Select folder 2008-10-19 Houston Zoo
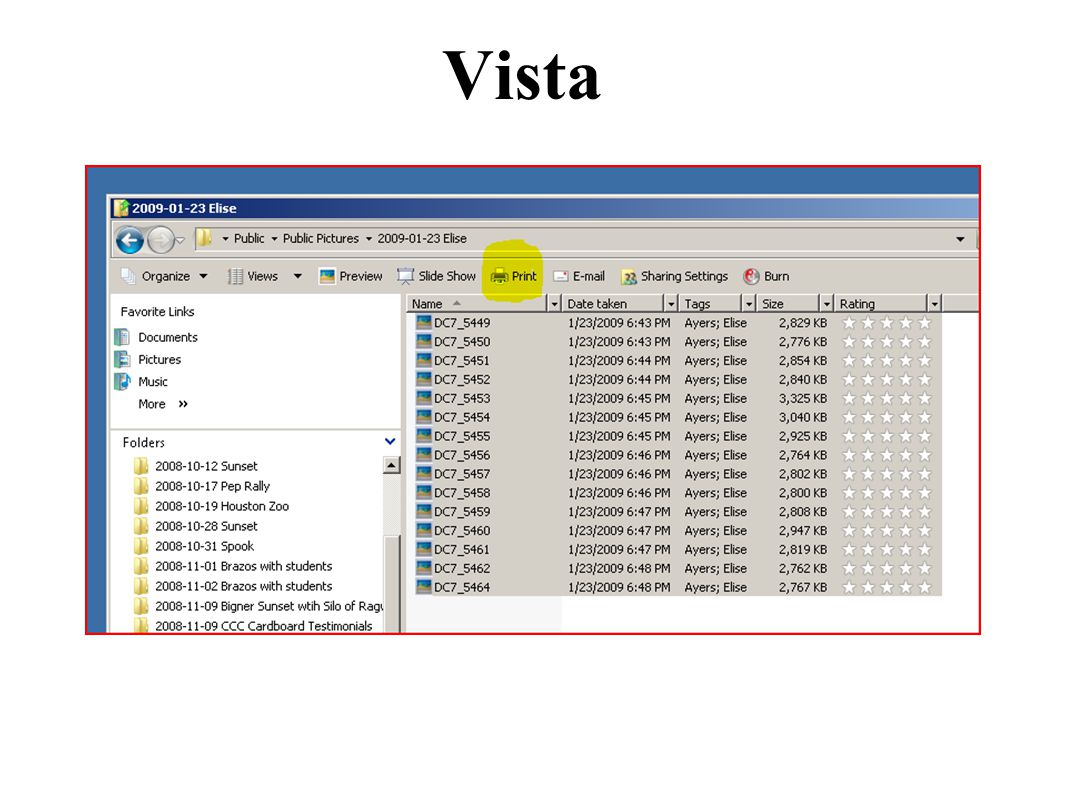The height and width of the screenshot is (800, 1066). tap(211, 506)
